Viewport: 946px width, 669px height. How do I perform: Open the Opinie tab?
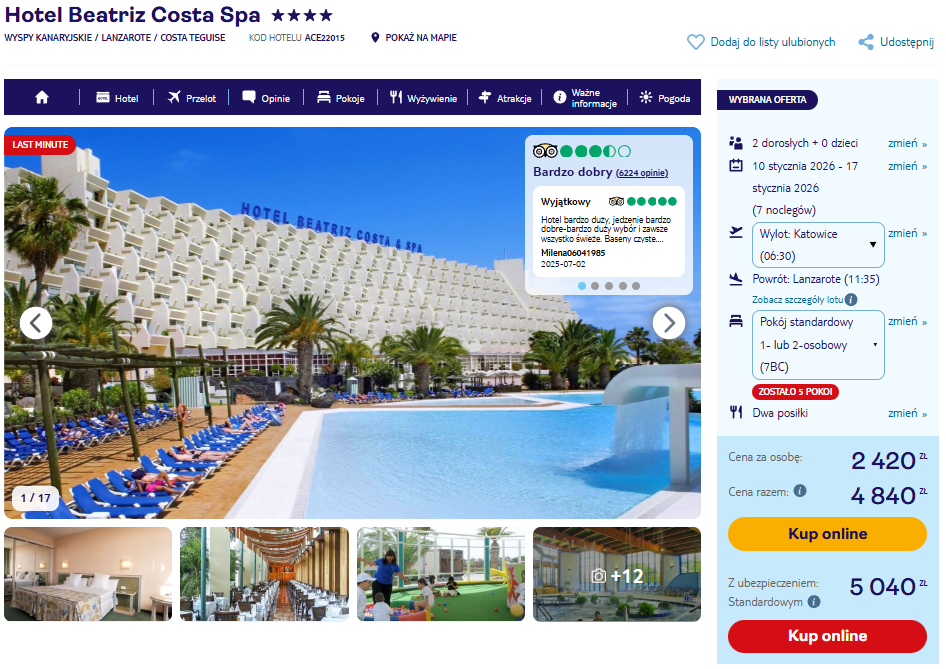point(266,98)
